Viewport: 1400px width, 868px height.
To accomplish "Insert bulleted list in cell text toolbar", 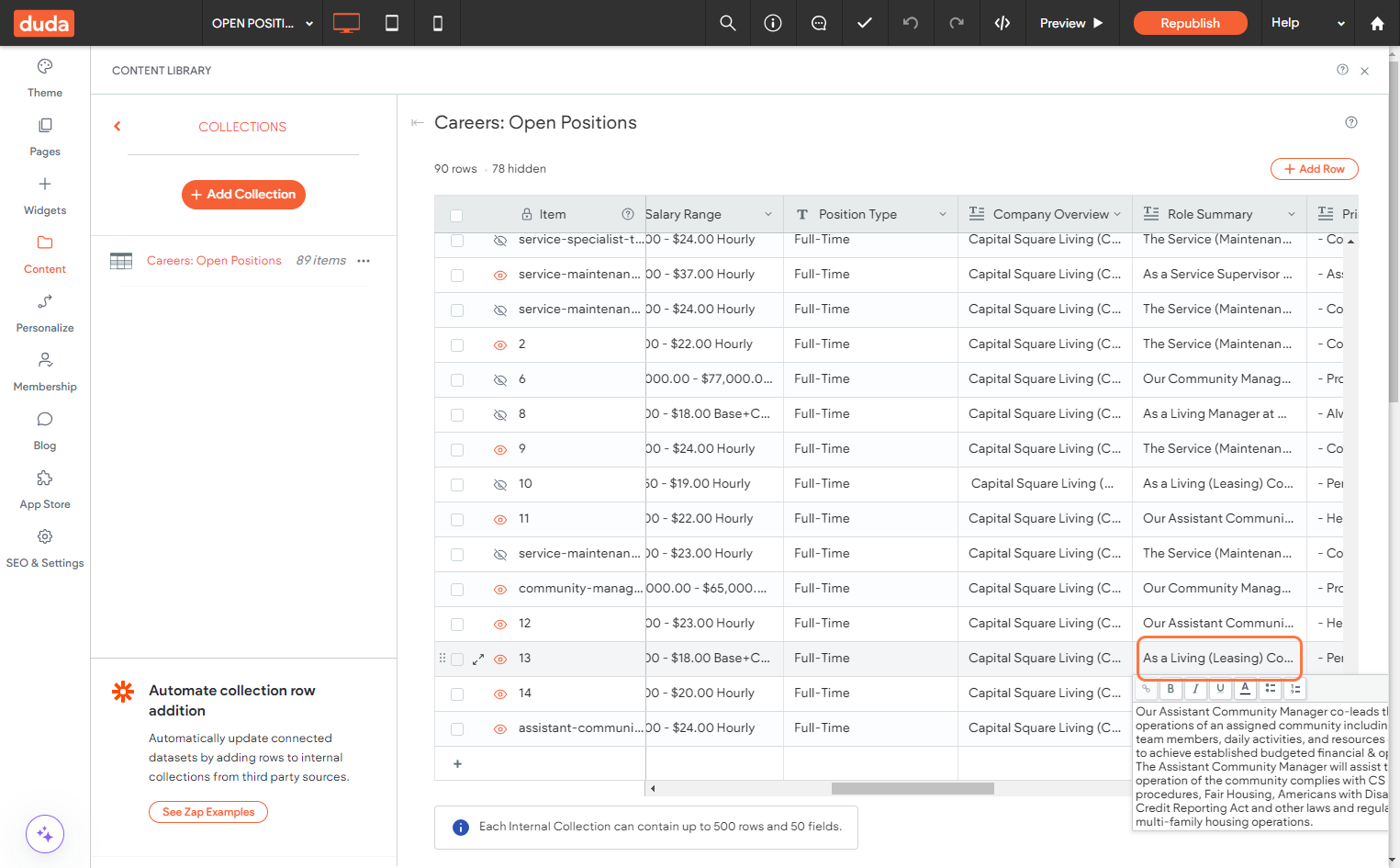I will click(x=1271, y=689).
